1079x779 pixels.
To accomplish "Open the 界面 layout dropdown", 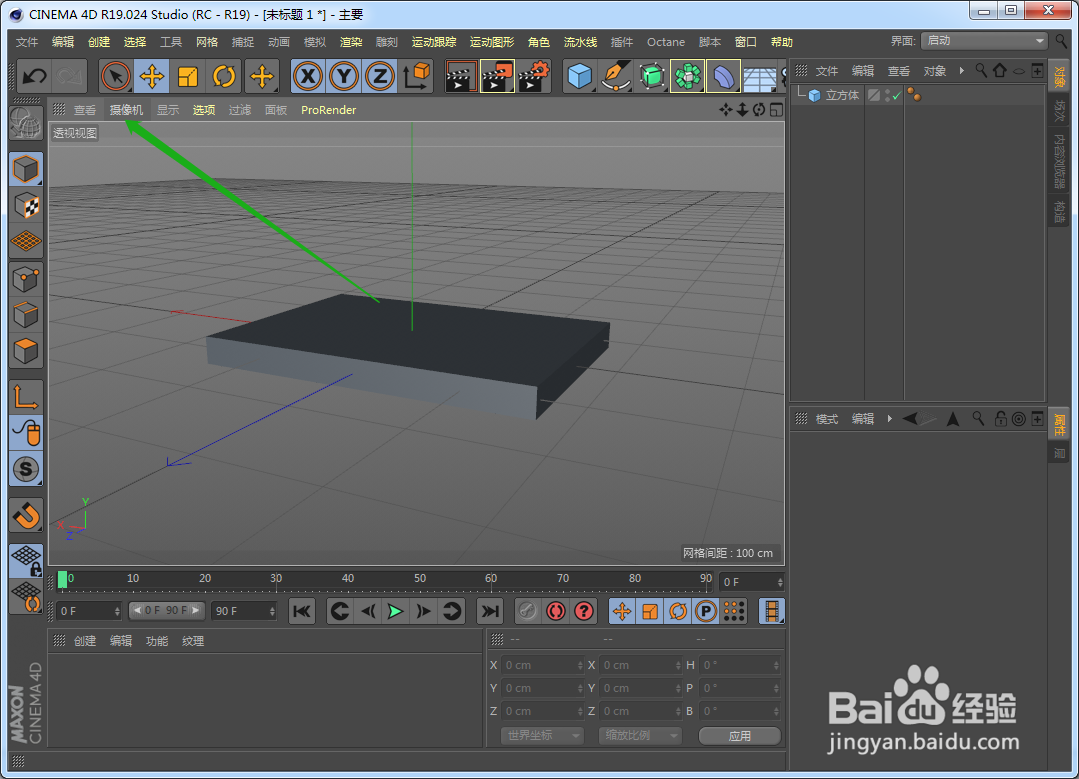I will click(x=984, y=41).
